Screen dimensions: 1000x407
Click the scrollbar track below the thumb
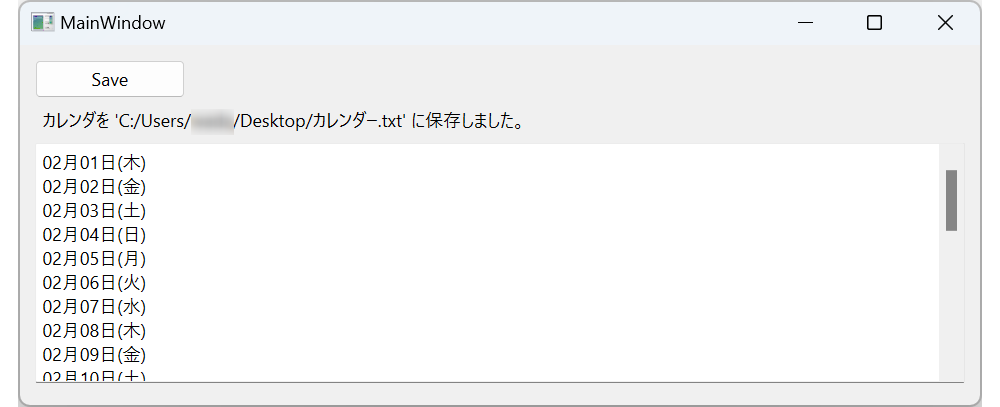951,310
